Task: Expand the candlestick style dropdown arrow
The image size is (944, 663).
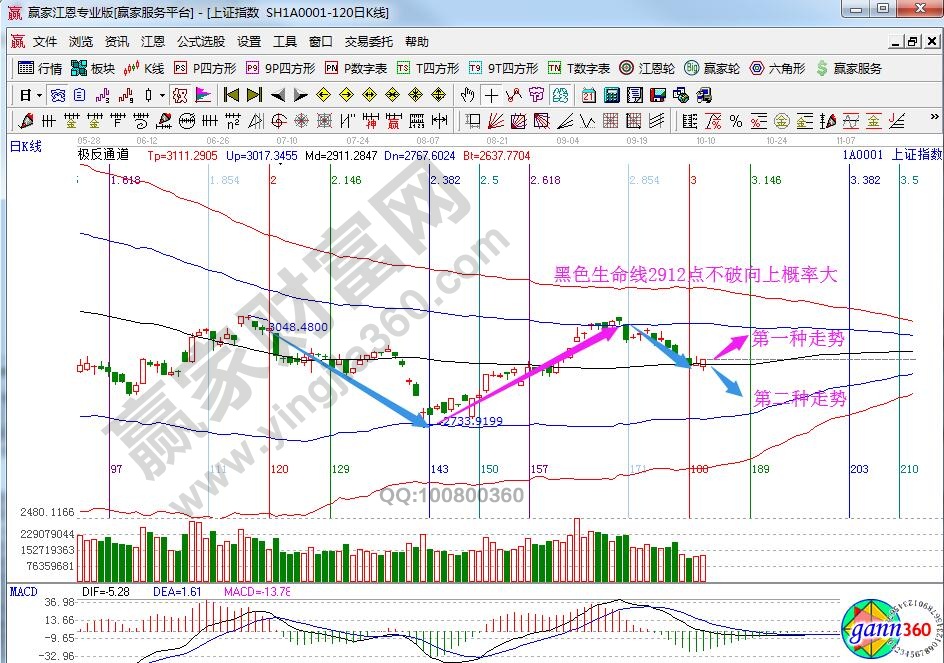Action: tap(163, 95)
